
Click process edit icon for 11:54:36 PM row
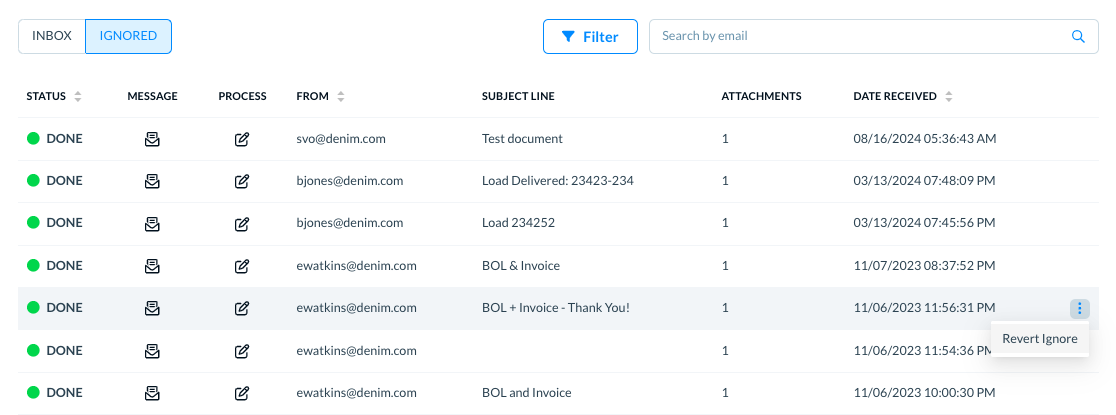tap(242, 351)
